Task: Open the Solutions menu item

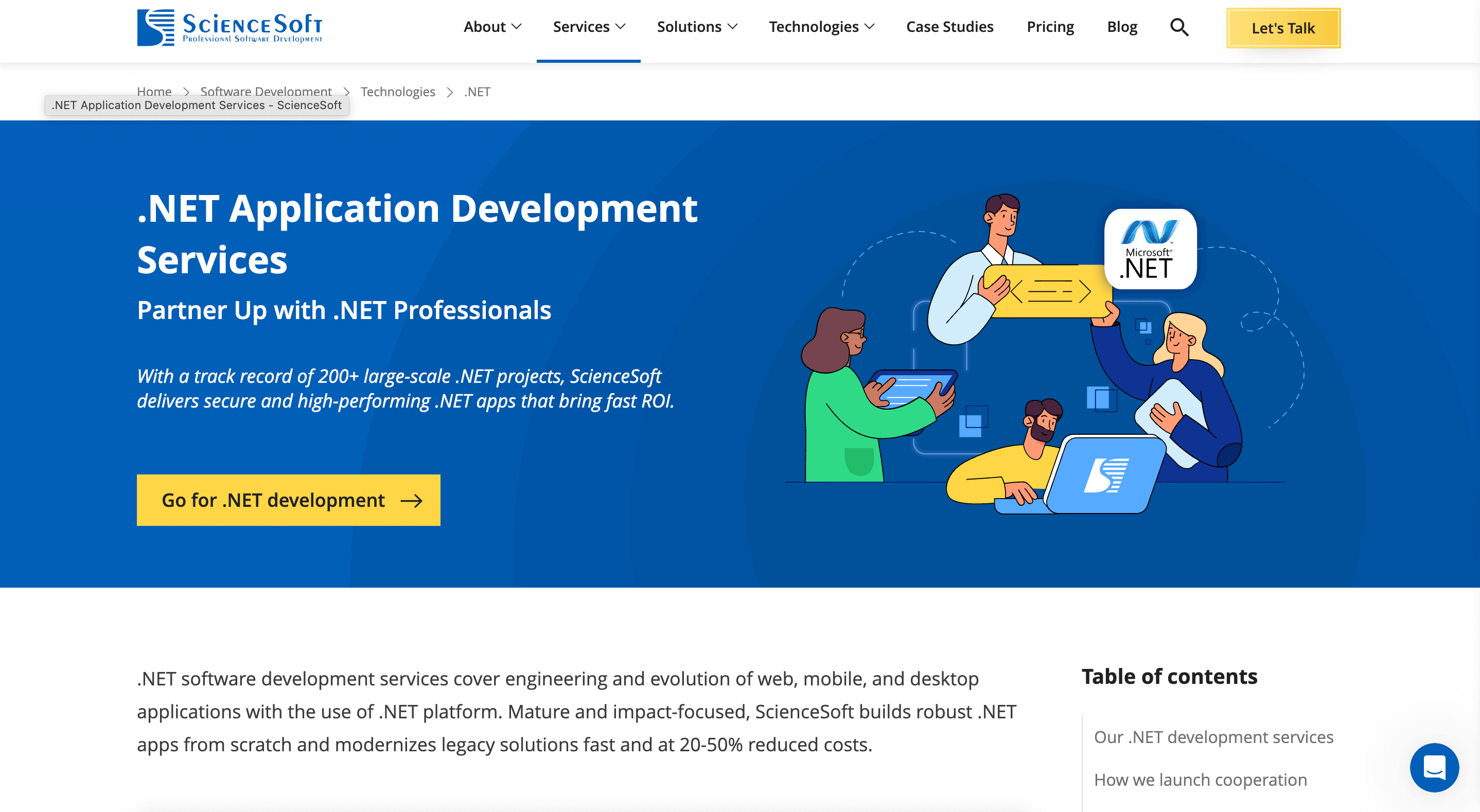Action: pos(697,26)
